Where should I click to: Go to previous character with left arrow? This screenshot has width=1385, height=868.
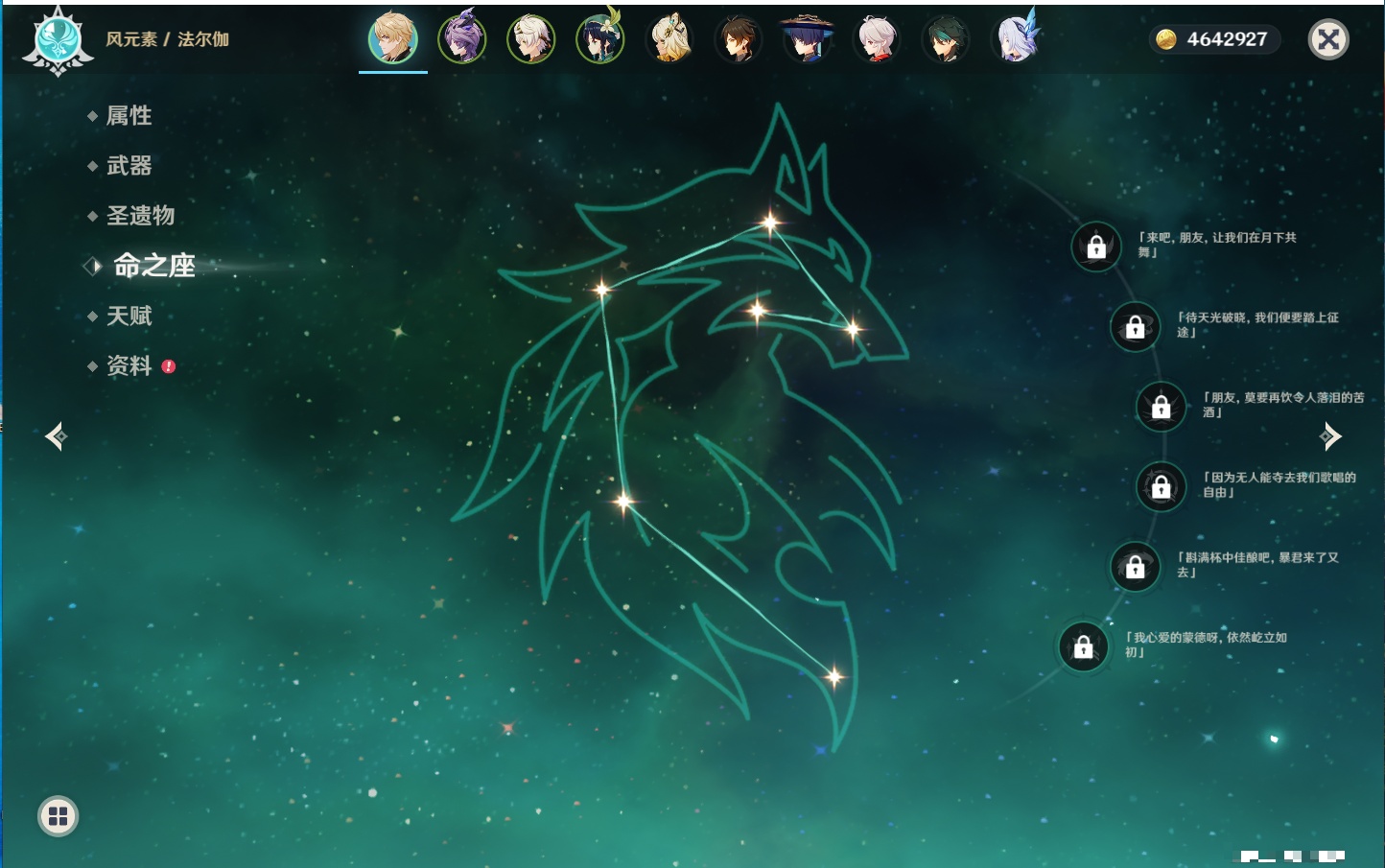point(56,436)
